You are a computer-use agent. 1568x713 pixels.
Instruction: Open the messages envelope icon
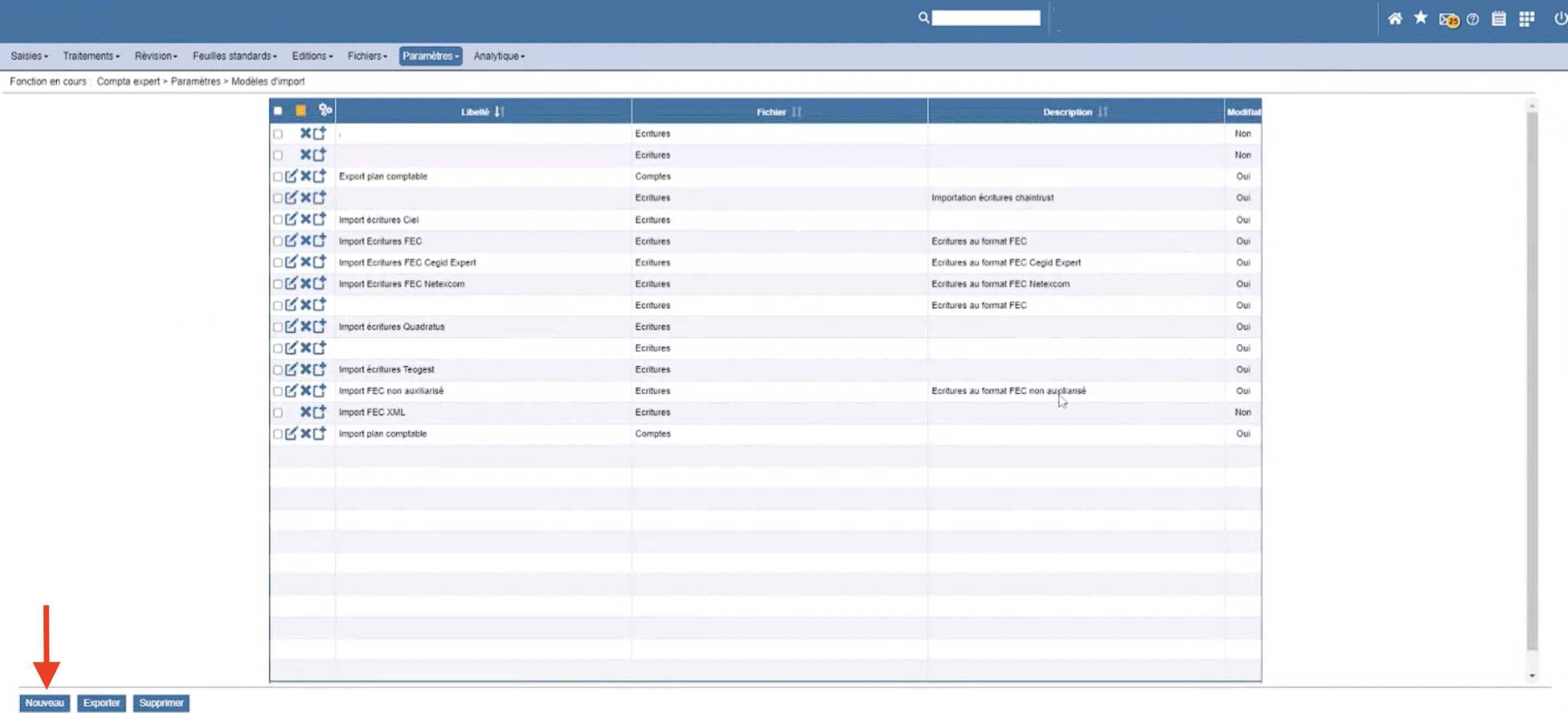pyautogui.click(x=1449, y=20)
